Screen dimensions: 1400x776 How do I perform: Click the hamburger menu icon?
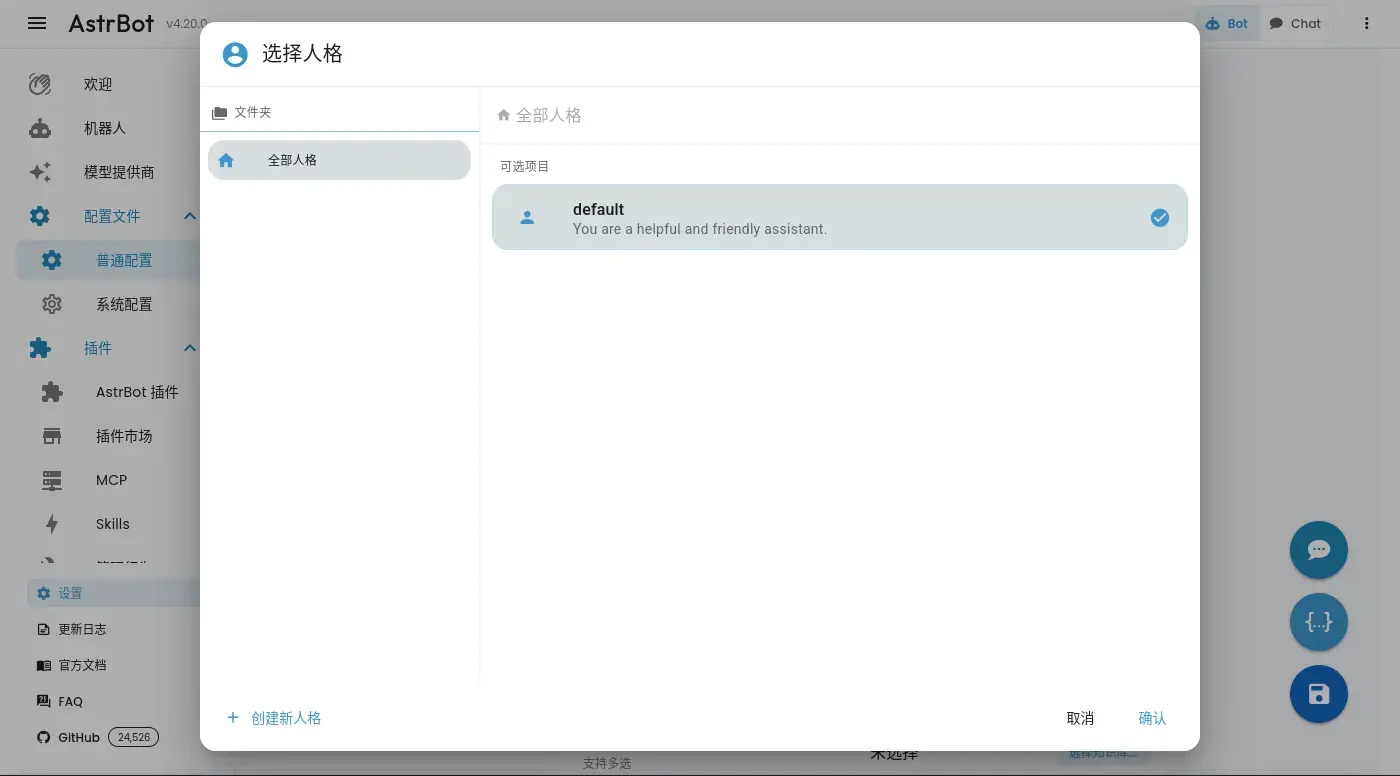point(37,23)
